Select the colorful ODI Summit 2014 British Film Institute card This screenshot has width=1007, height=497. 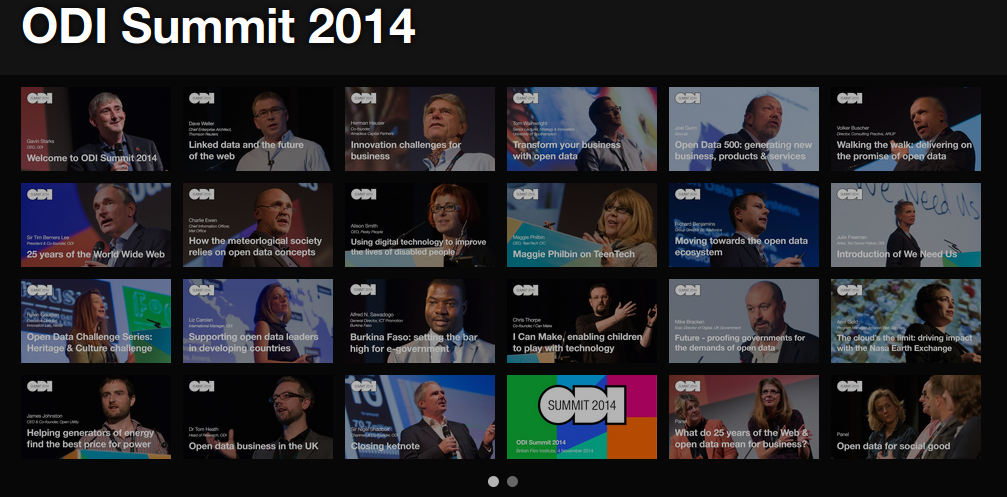[x=582, y=417]
